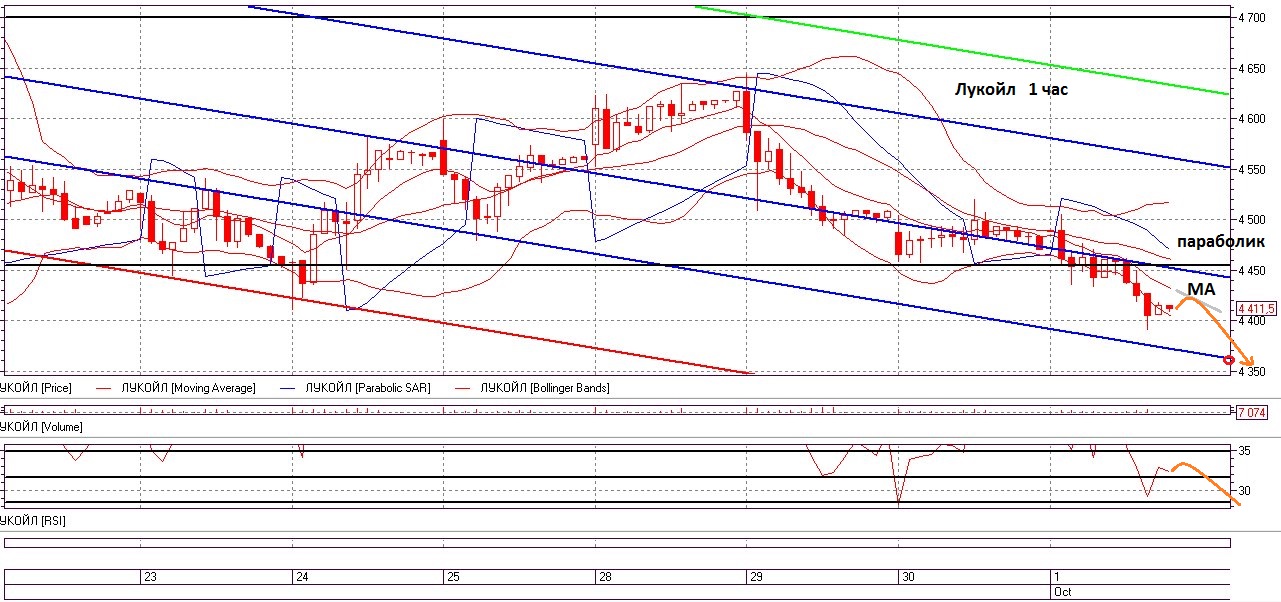Screen dimensions: 1281x602
Task: Click the 4 700 price axis label
Action: [1253, 18]
